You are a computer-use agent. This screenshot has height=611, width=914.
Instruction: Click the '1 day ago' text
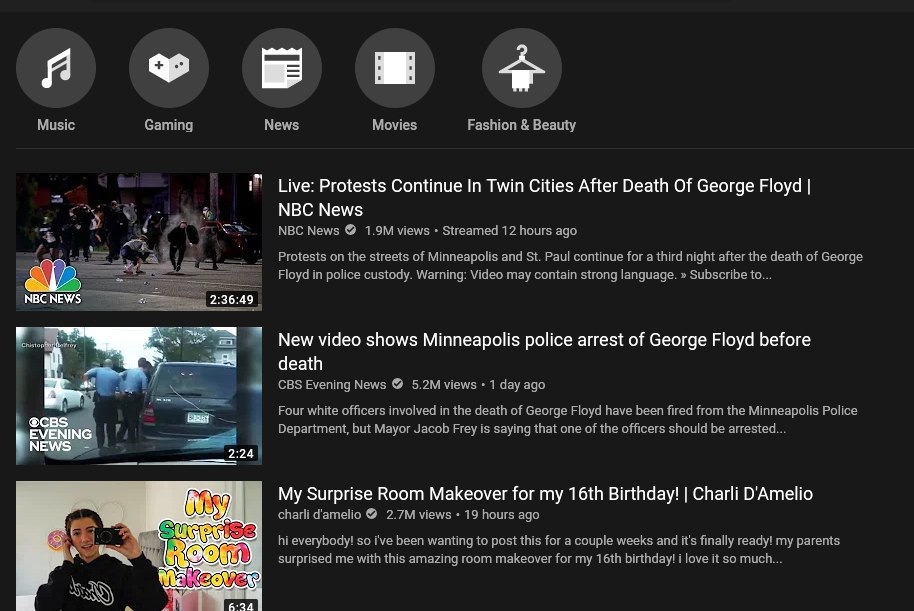pyautogui.click(x=517, y=384)
